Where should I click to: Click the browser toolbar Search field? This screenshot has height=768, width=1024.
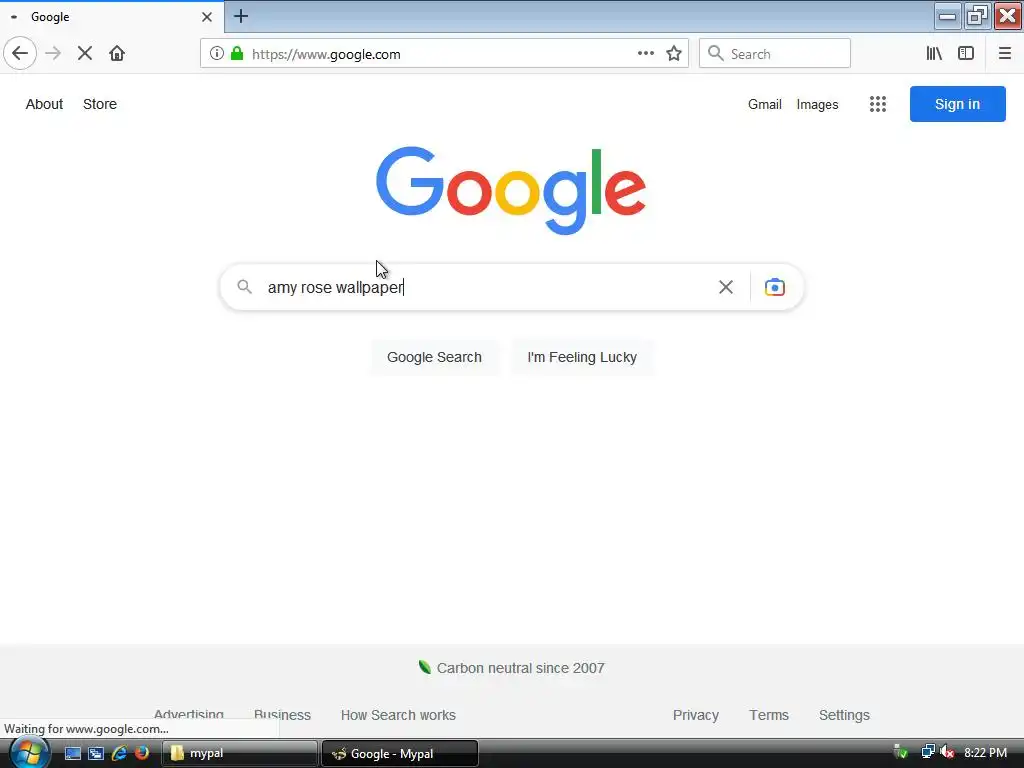coord(775,54)
